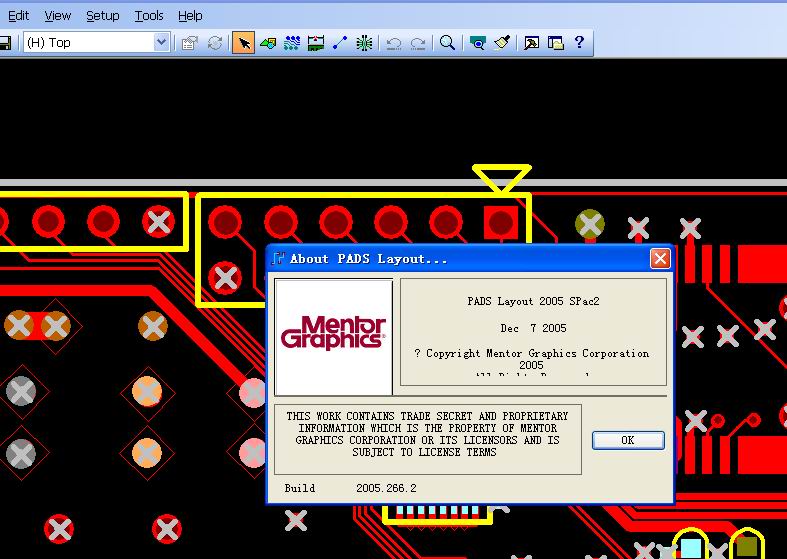Open the ECO toolbar icon
787x559 pixels.
(x=340, y=43)
